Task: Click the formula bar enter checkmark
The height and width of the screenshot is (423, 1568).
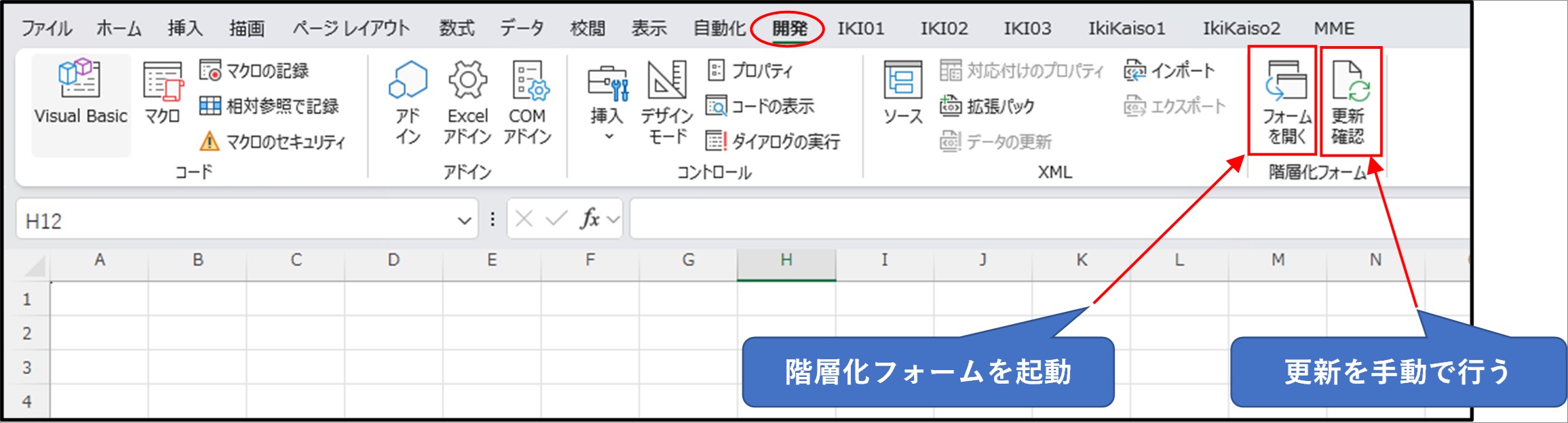Action: (x=556, y=219)
